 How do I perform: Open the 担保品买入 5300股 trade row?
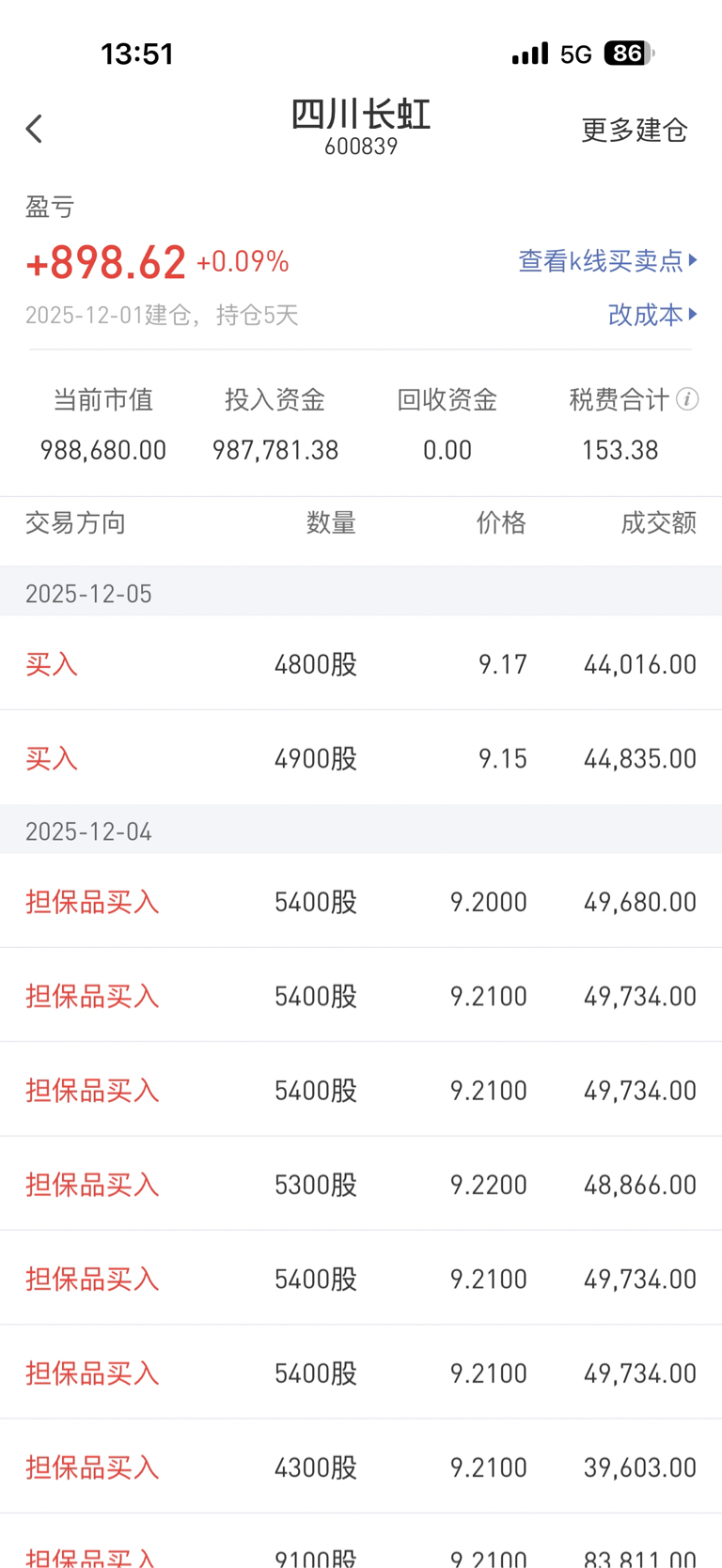pyautogui.click(x=361, y=1185)
